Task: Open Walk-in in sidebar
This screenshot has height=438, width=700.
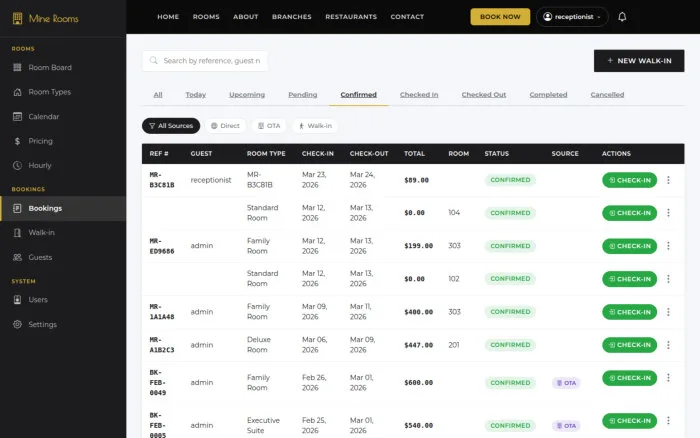Action: pos(63,233)
